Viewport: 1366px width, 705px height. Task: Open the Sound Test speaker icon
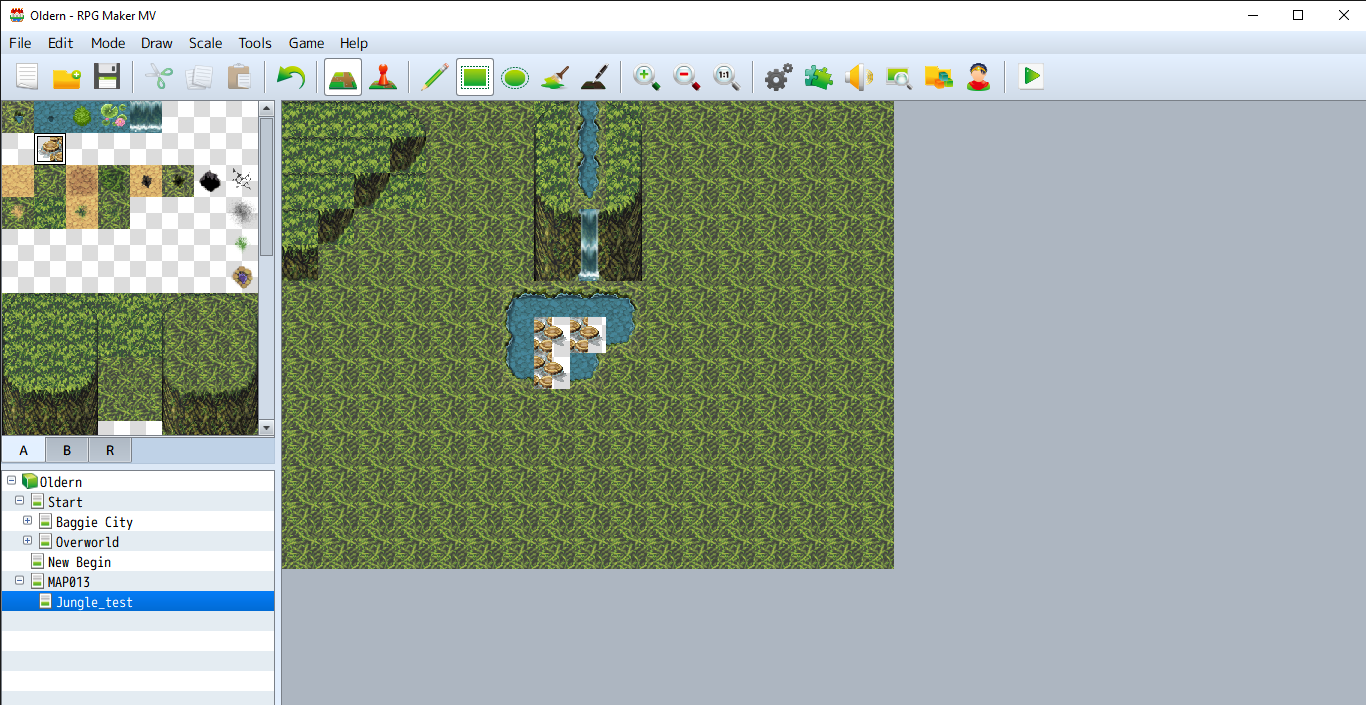859,77
